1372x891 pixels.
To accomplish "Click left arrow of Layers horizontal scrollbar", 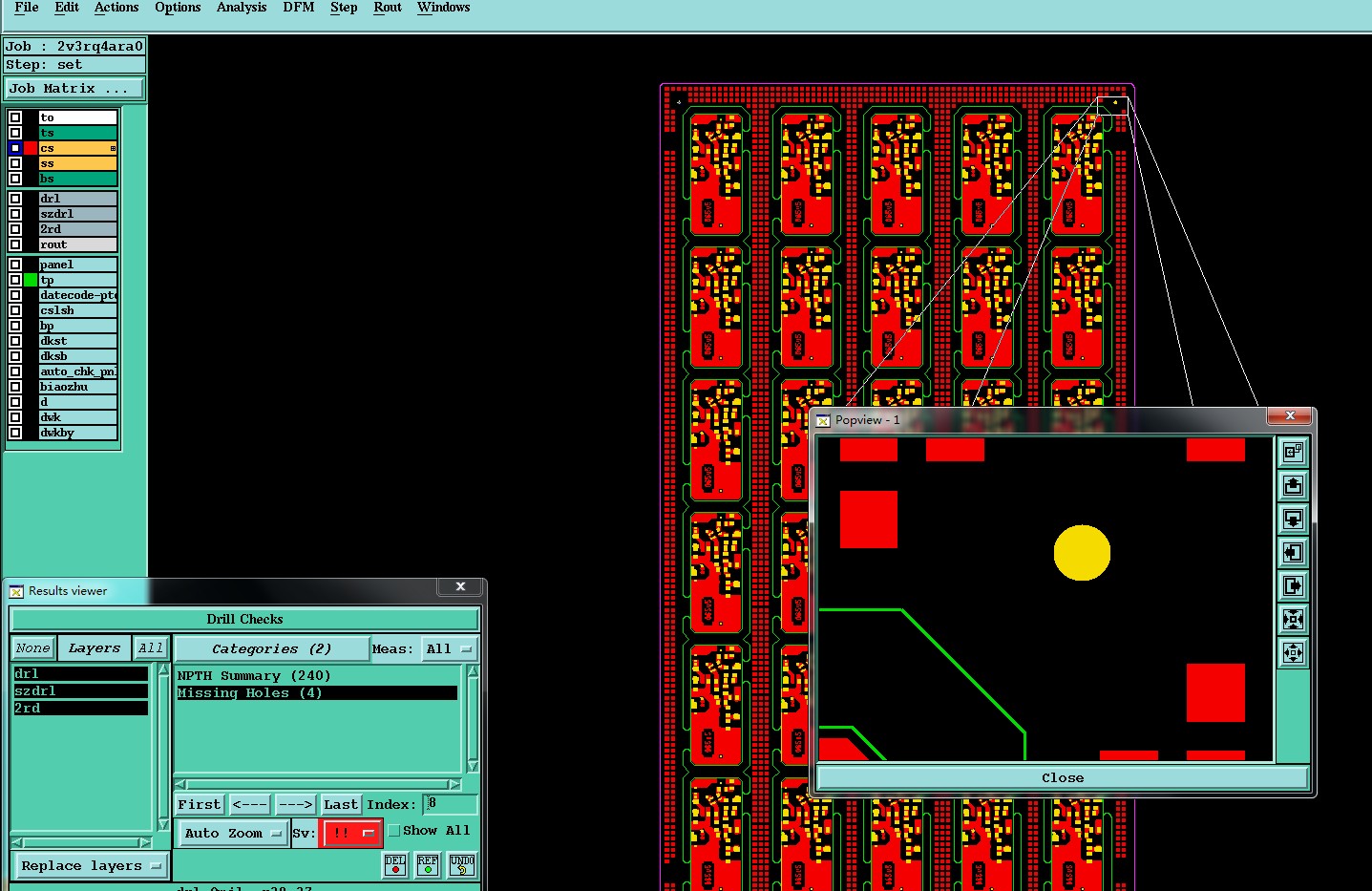I will 17,842.
